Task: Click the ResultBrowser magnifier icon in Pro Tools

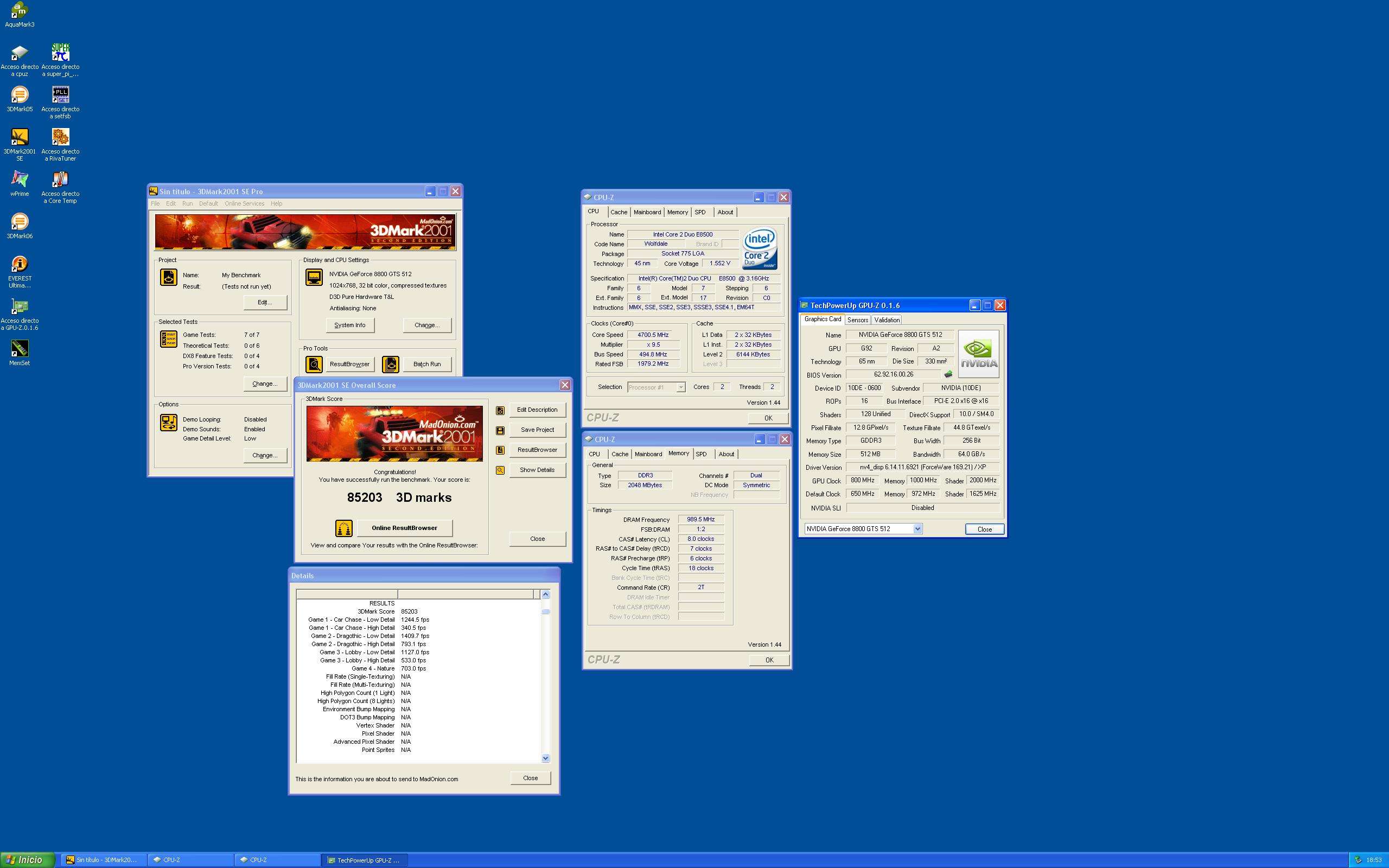Action: click(314, 364)
